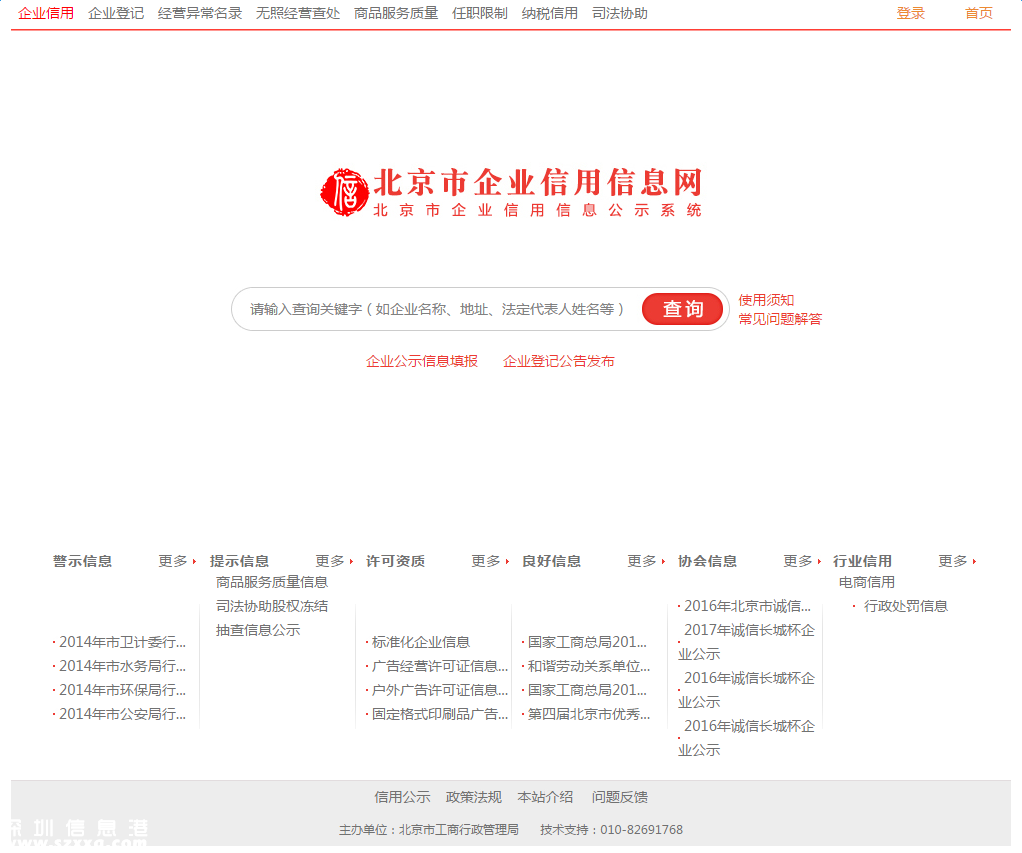Open 问题反馈 footer link

tap(620, 797)
